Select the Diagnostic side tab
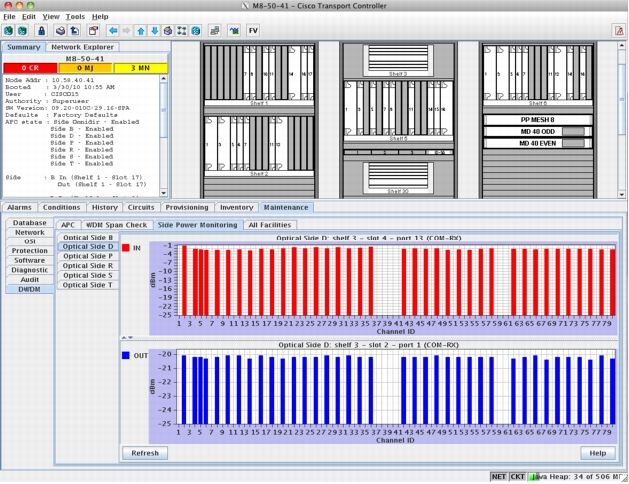The image size is (629, 484). tap(29, 270)
